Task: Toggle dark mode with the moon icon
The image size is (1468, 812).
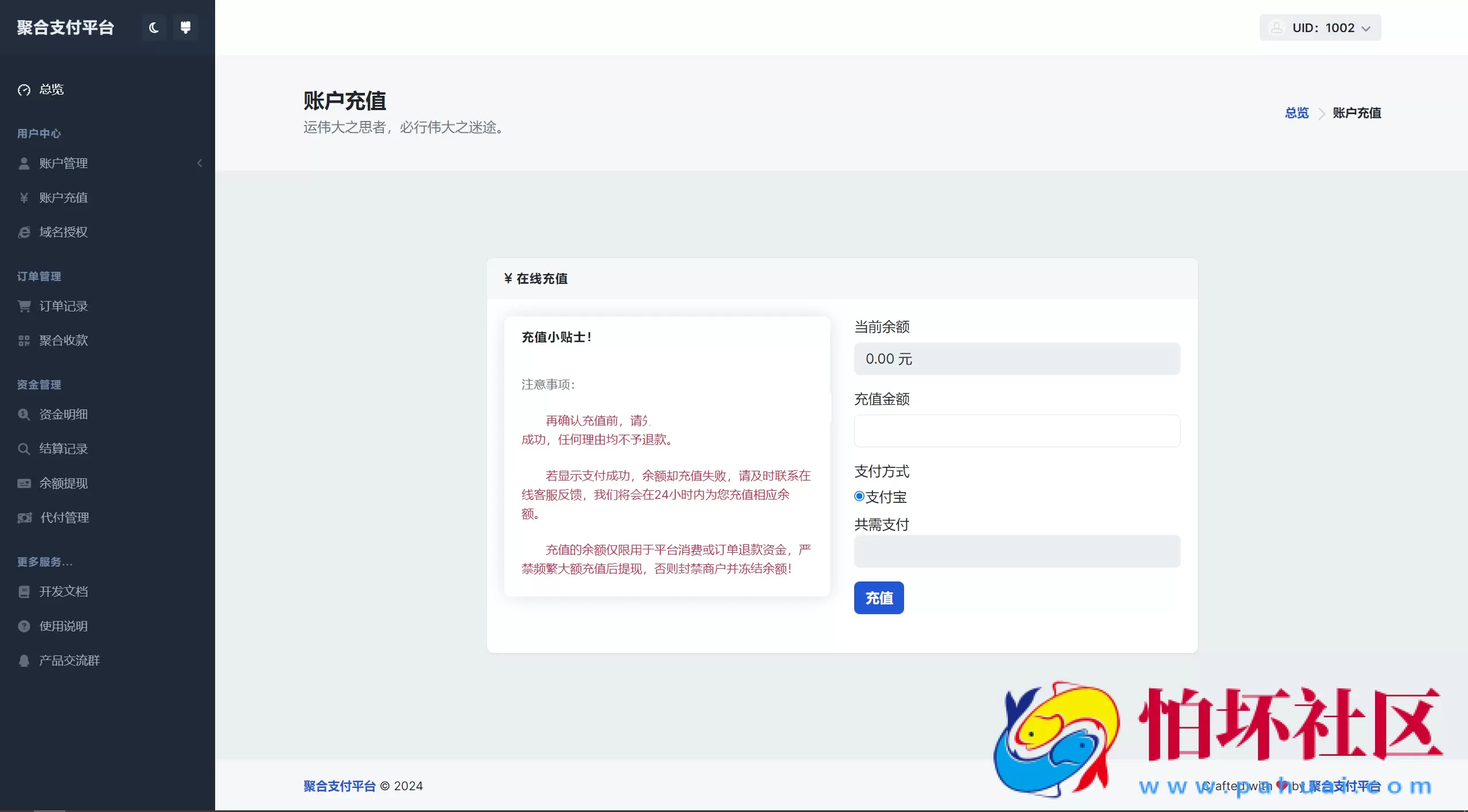Action: (153, 27)
